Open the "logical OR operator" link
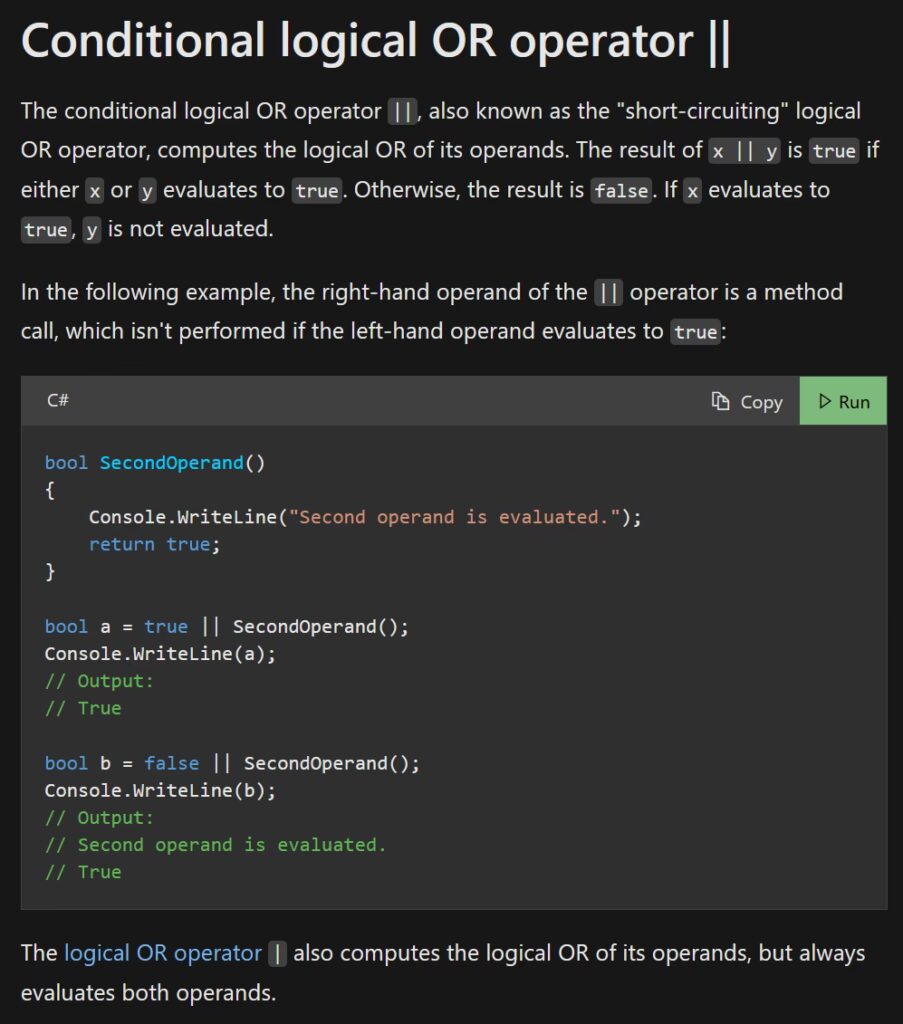Viewport: 903px width, 1024px height. click(162, 953)
